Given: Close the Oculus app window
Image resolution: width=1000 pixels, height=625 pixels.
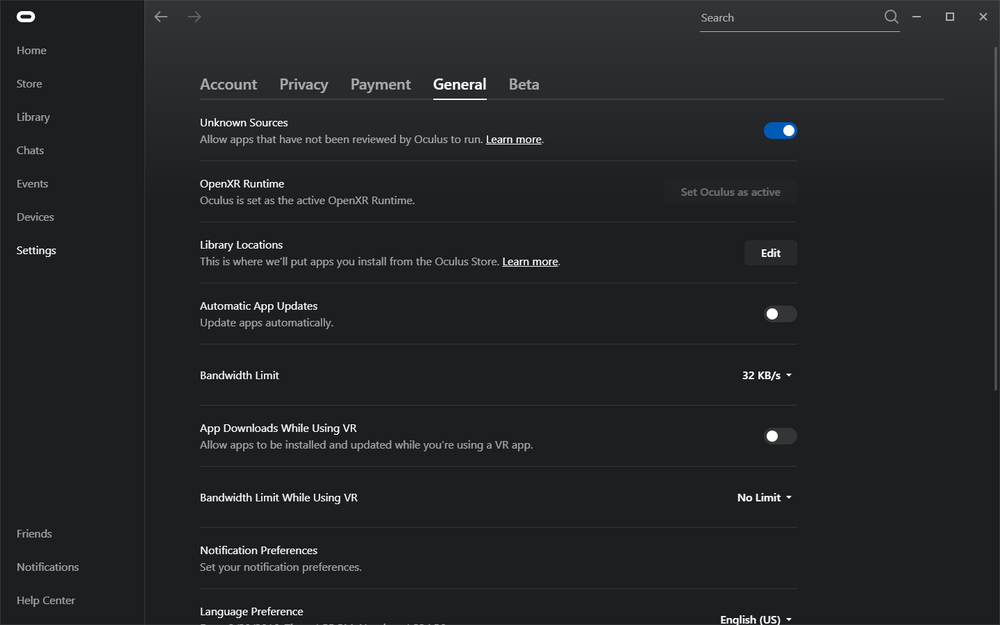Looking at the screenshot, I should click(x=981, y=17).
